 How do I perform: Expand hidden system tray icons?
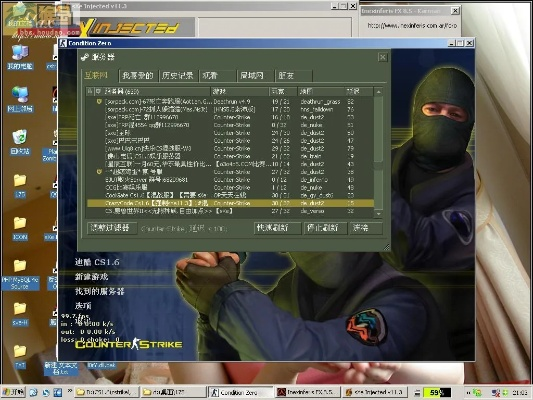coord(468,393)
